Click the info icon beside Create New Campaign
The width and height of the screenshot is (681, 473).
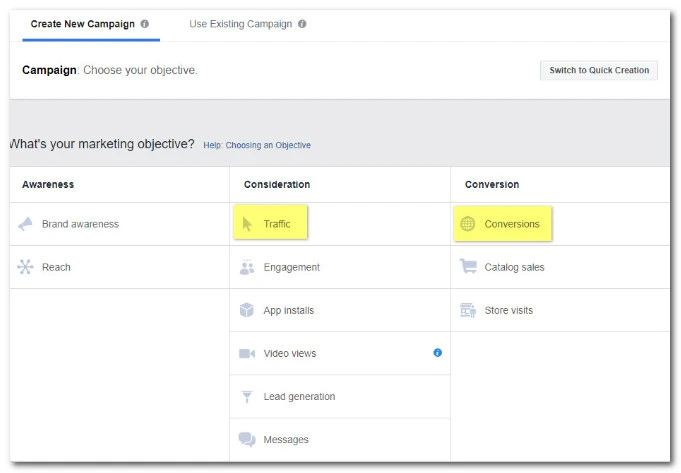[145, 24]
